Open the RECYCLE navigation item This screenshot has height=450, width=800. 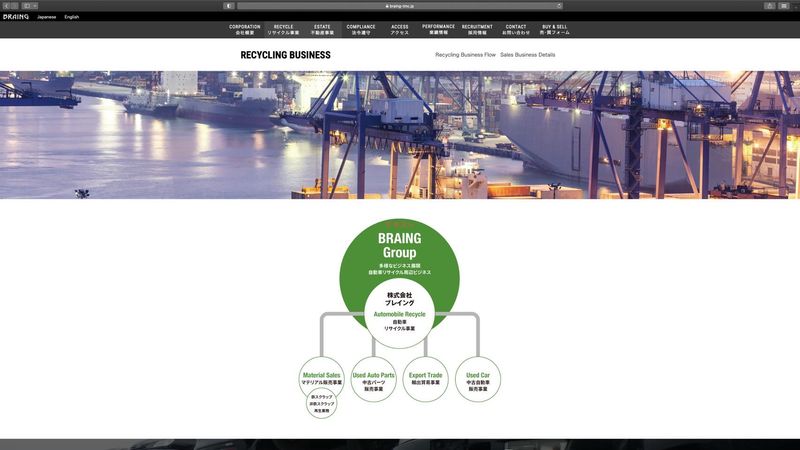(283, 30)
